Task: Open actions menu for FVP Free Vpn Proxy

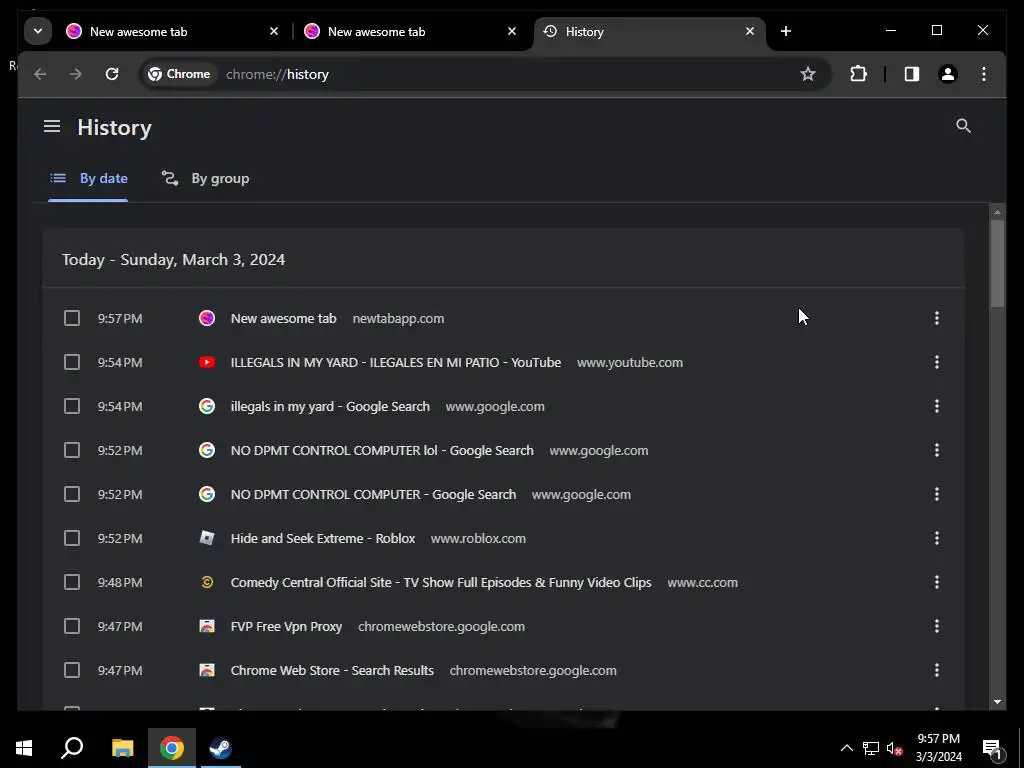Action: tap(936, 626)
